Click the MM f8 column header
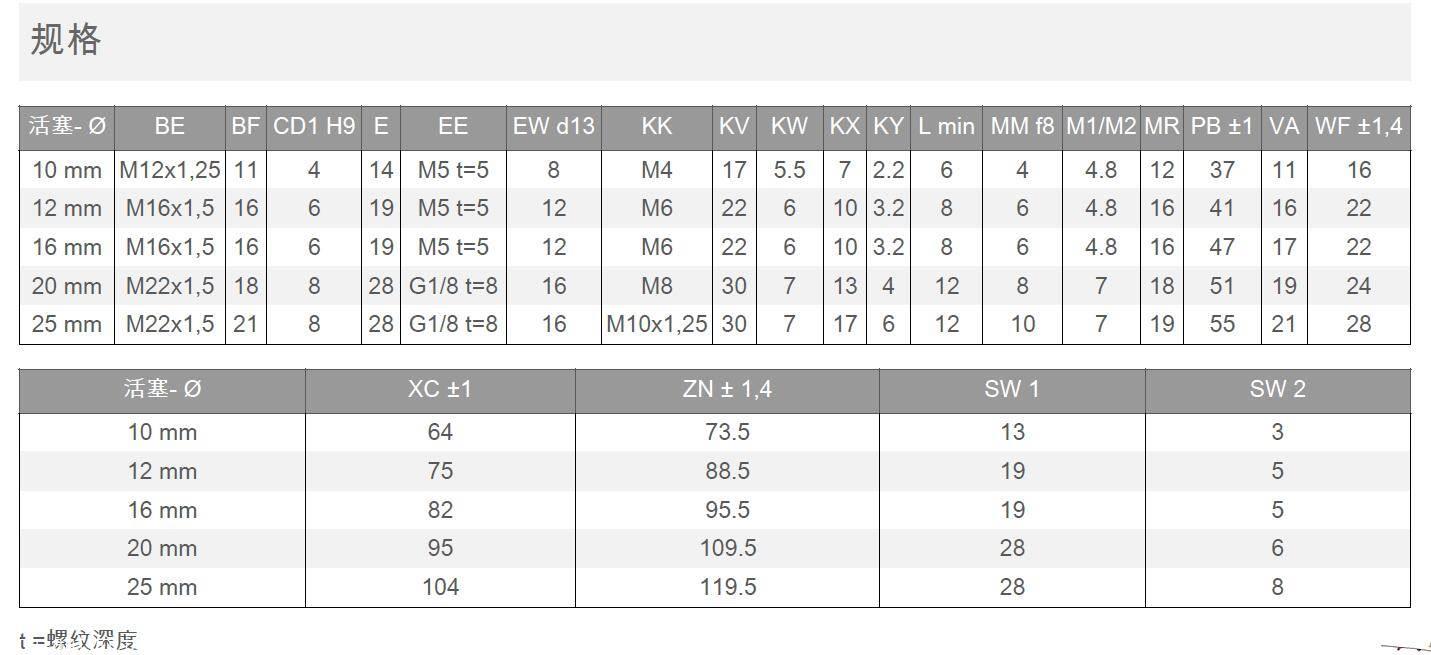This screenshot has width=1431, height=655. point(1022,126)
